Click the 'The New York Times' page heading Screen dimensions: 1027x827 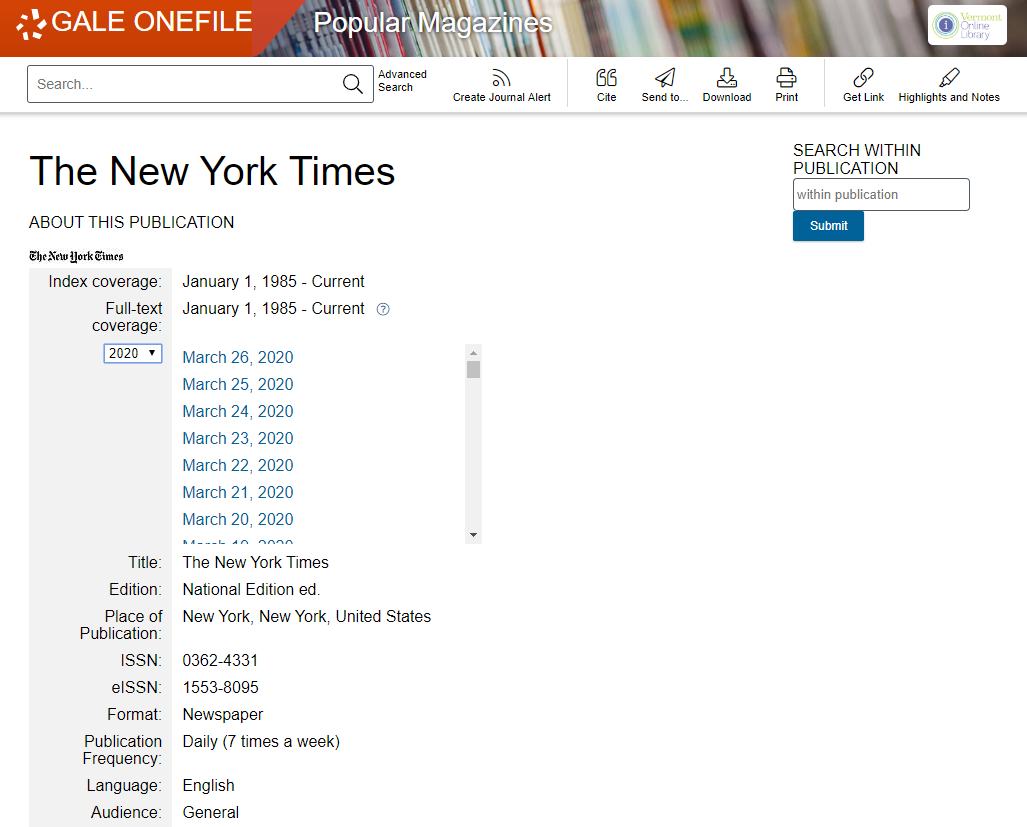click(x=212, y=172)
